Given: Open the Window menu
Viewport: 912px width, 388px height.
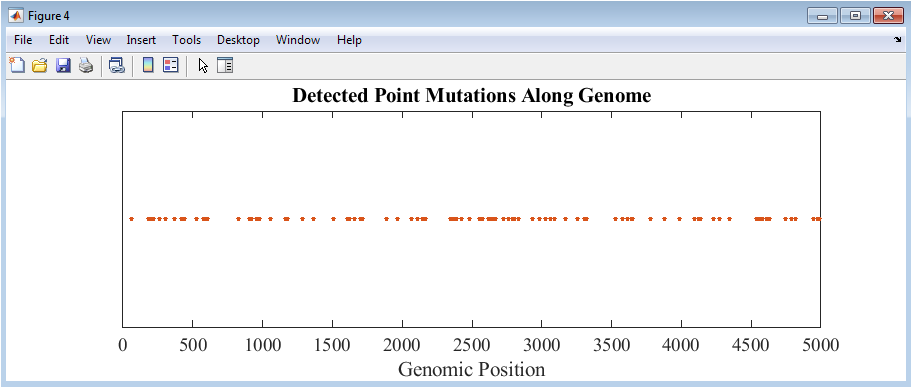Looking at the screenshot, I should pos(298,40).
